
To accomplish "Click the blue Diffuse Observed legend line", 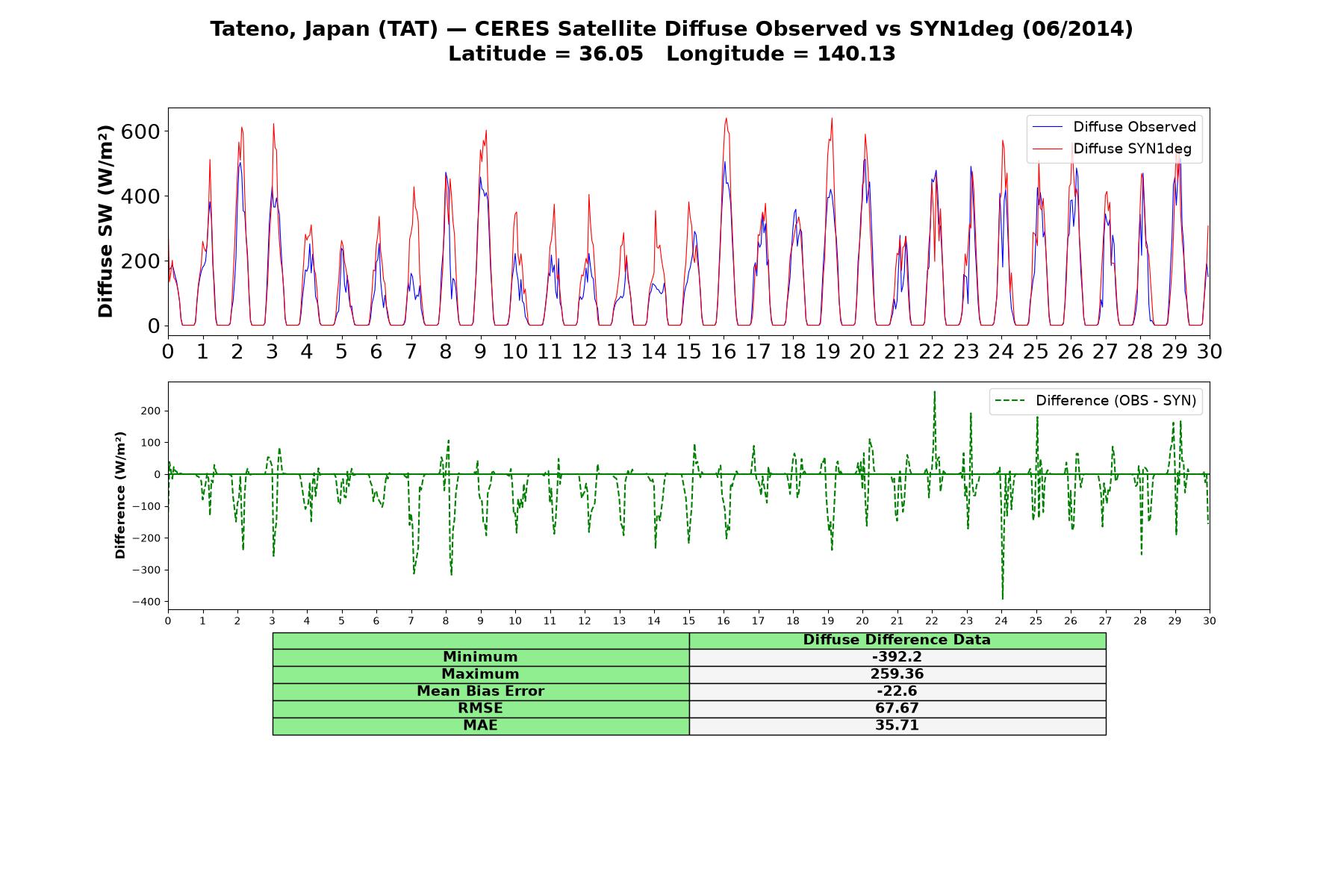I will pyautogui.click(x=1047, y=127).
